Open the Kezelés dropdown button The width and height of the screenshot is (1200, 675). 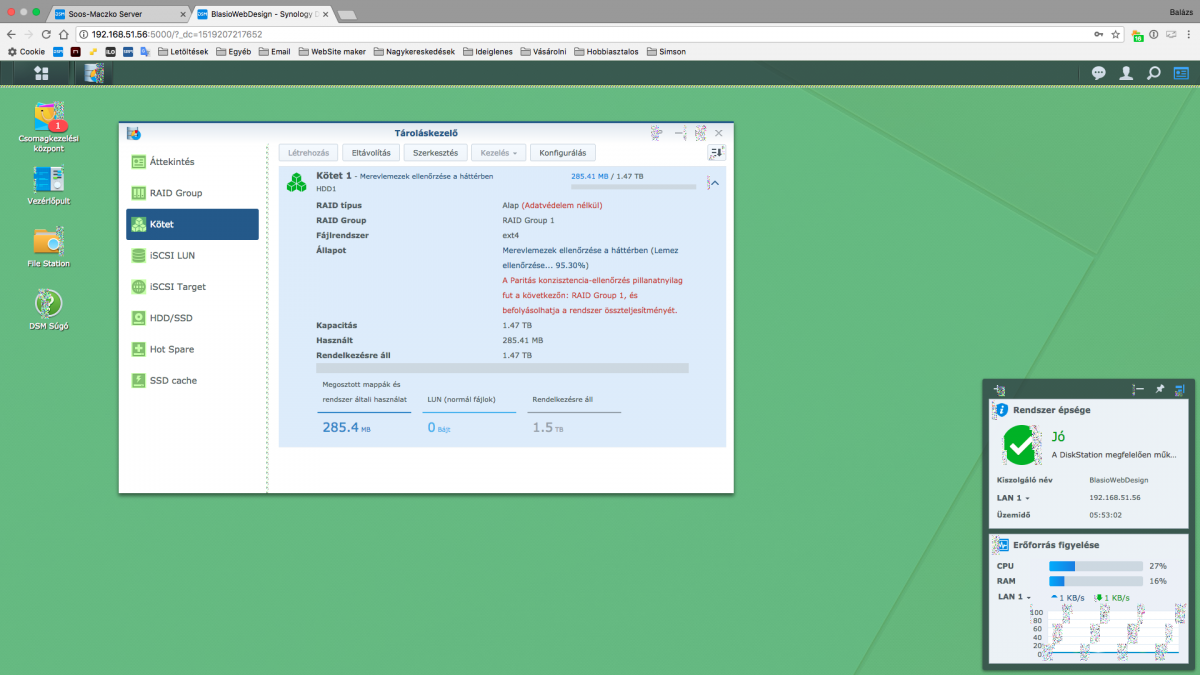click(497, 152)
